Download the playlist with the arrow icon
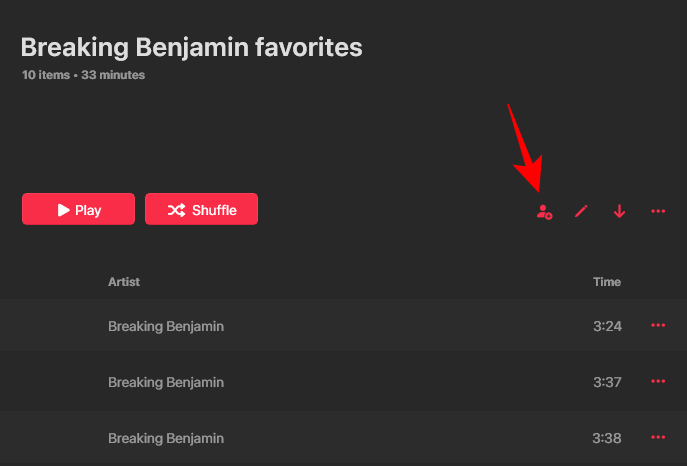The width and height of the screenshot is (687, 466). point(619,211)
